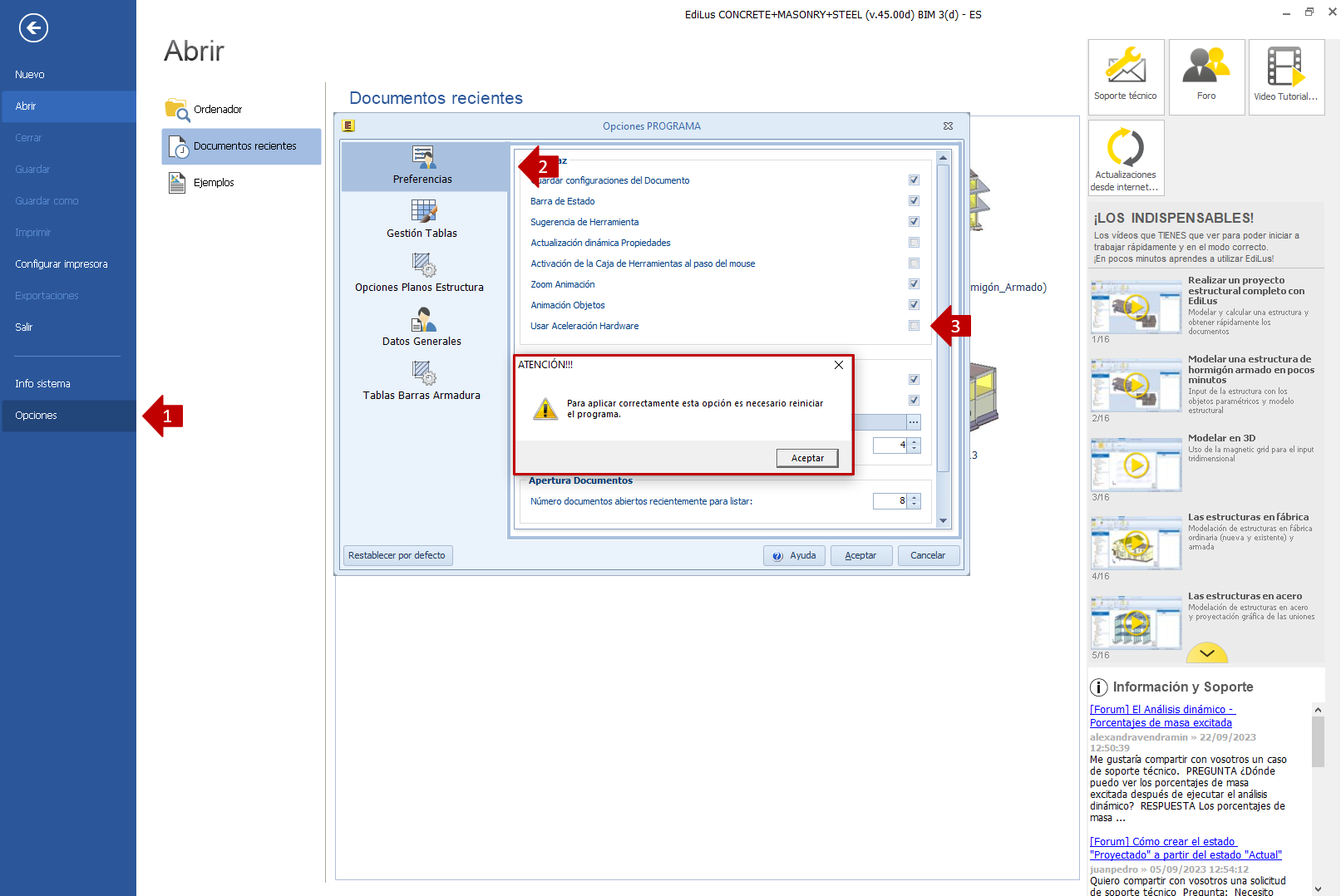This screenshot has height=896, width=1341.
Task: Click options list vertical scrollbar thumb
Action: 943,318
